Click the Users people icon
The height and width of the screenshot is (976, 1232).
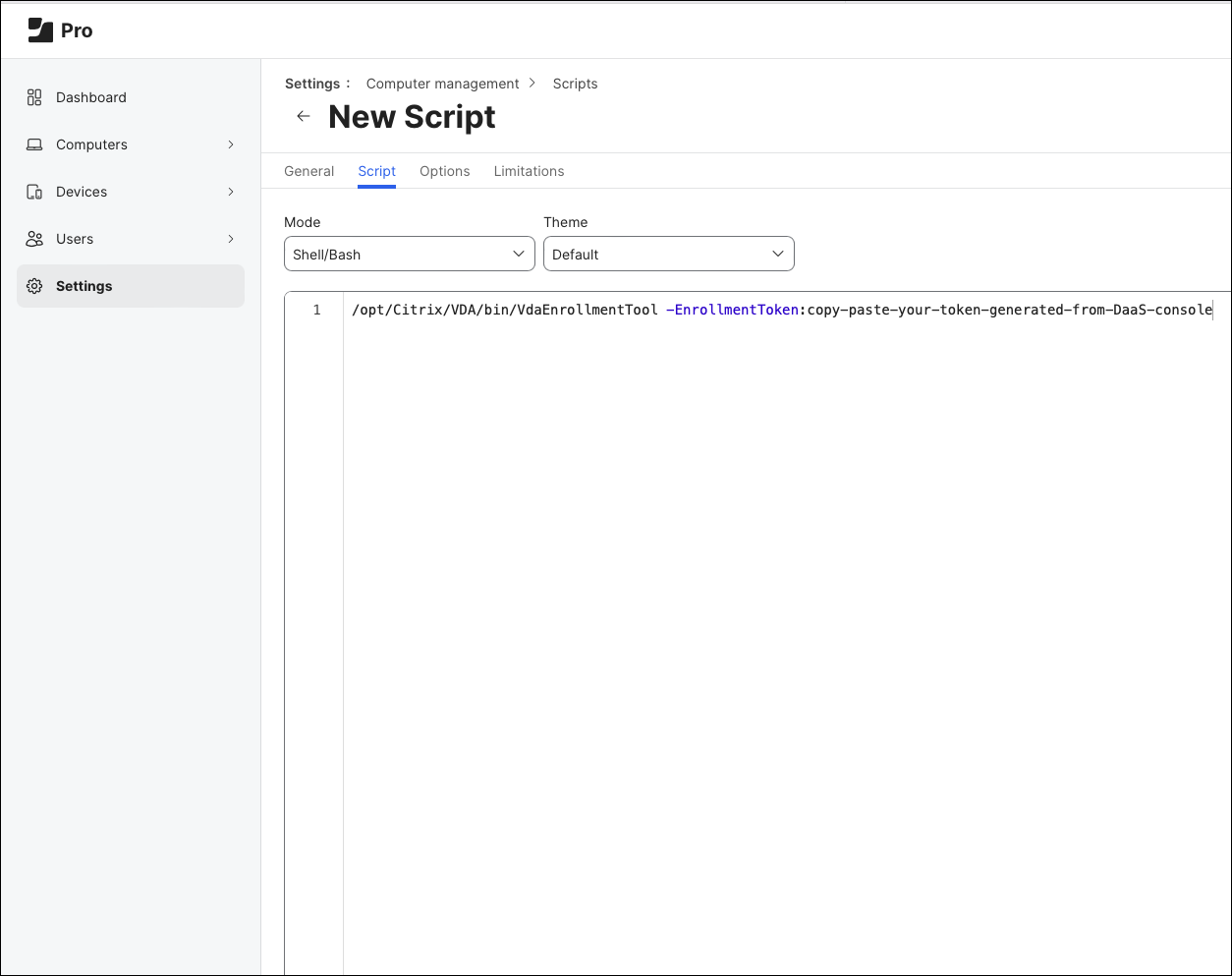pos(34,239)
